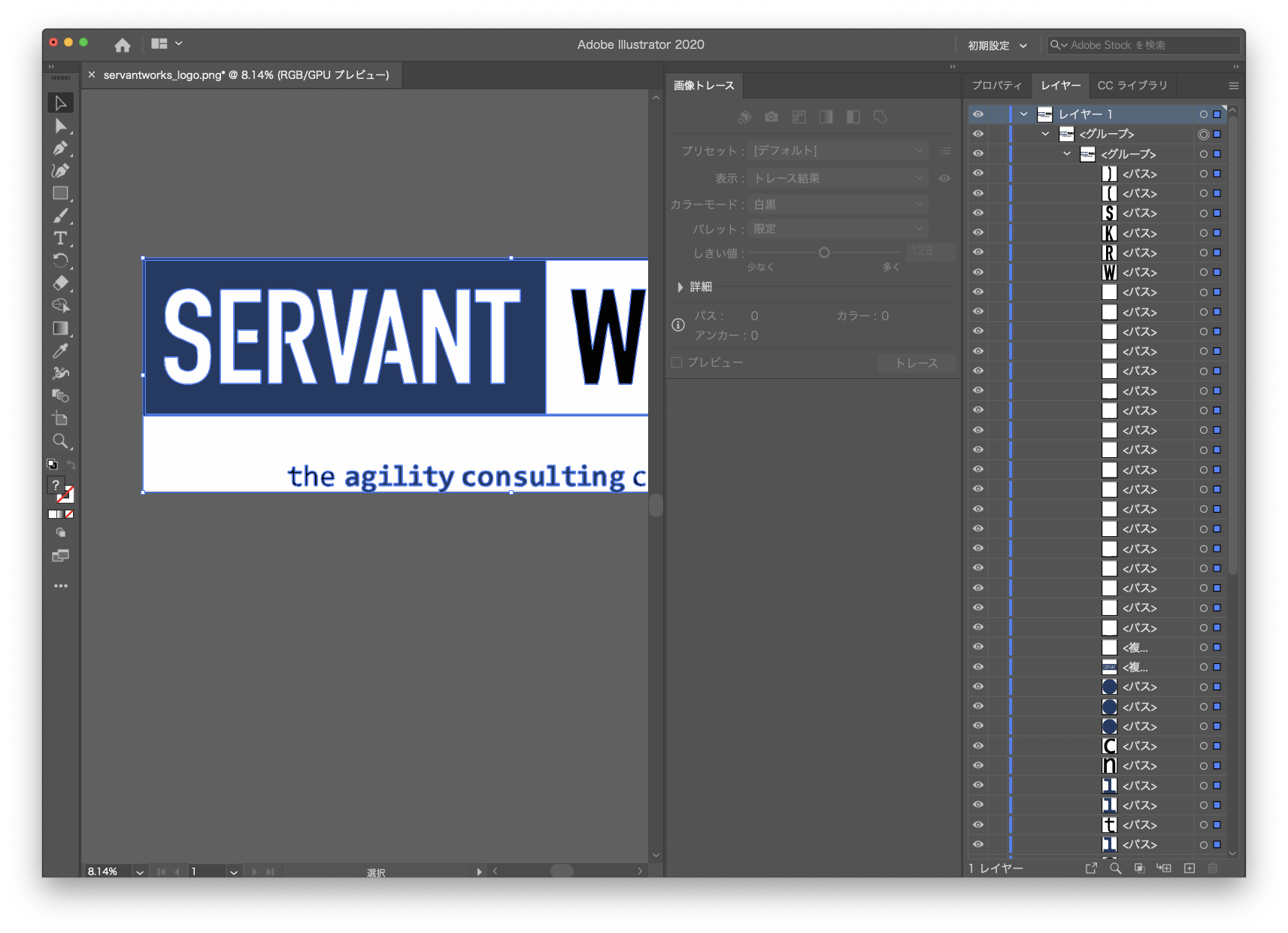Image resolution: width=1288 pixels, height=933 pixels.
Task: Expand the 詳細 section
Action: point(680,287)
